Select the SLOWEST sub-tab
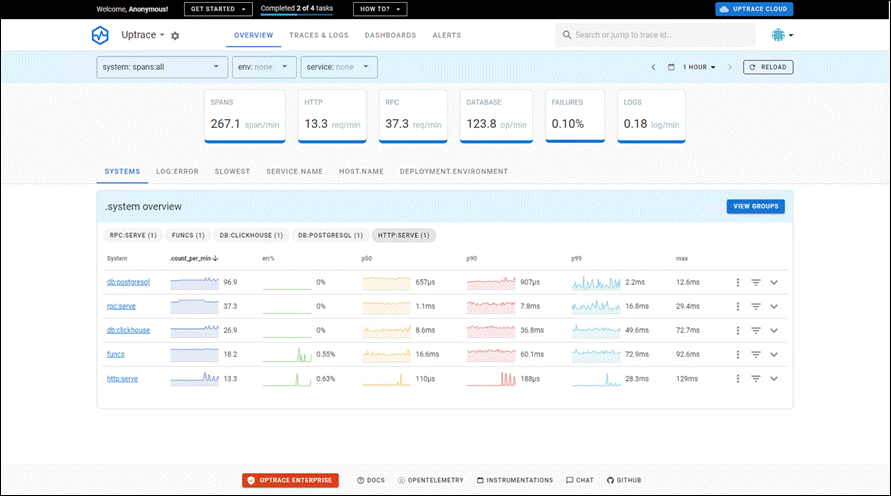The width and height of the screenshot is (891, 496). (x=232, y=172)
